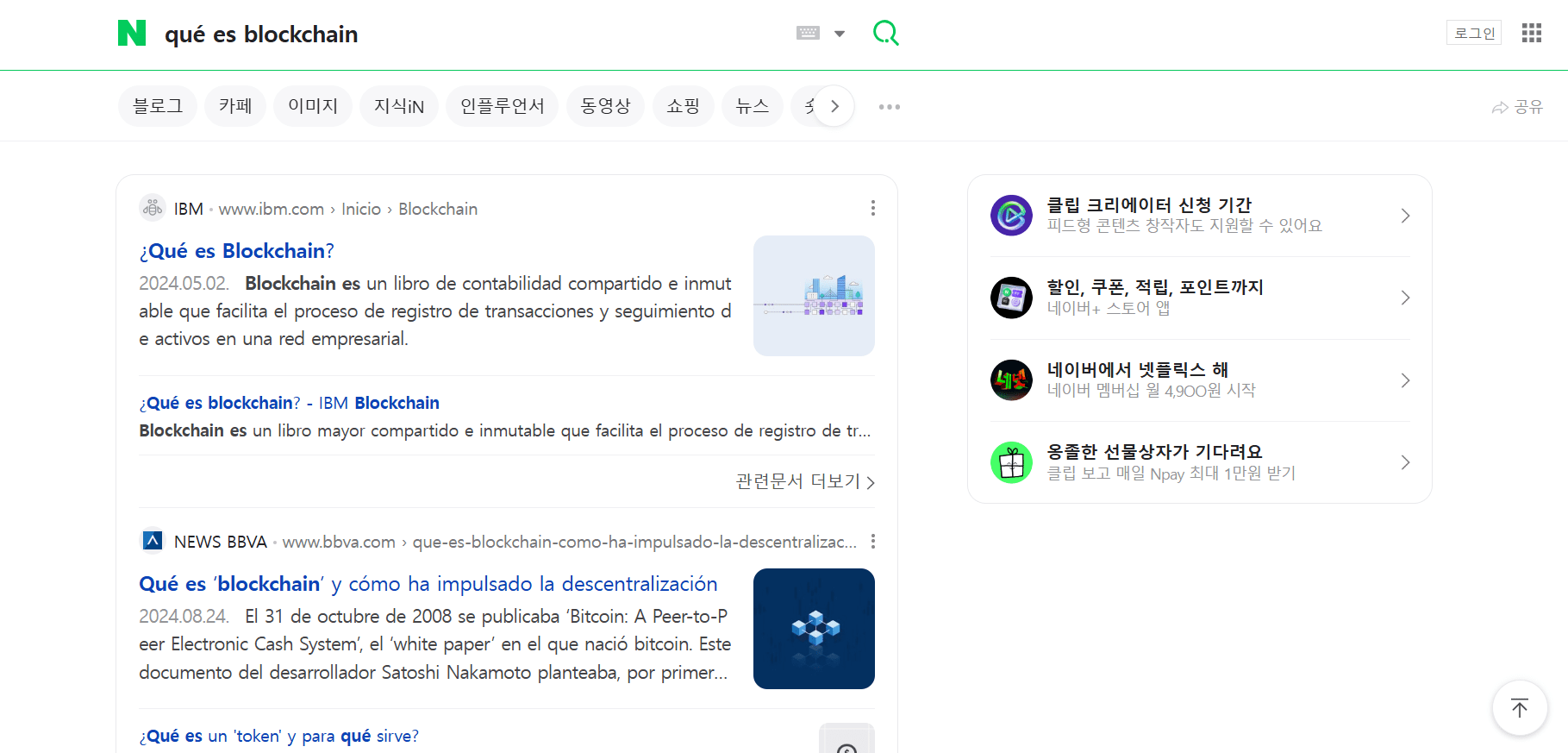The image size is (1568, 753).
Task: Click the 네이버+ 스토어 앱 icon
Action: click(1011, 298)
